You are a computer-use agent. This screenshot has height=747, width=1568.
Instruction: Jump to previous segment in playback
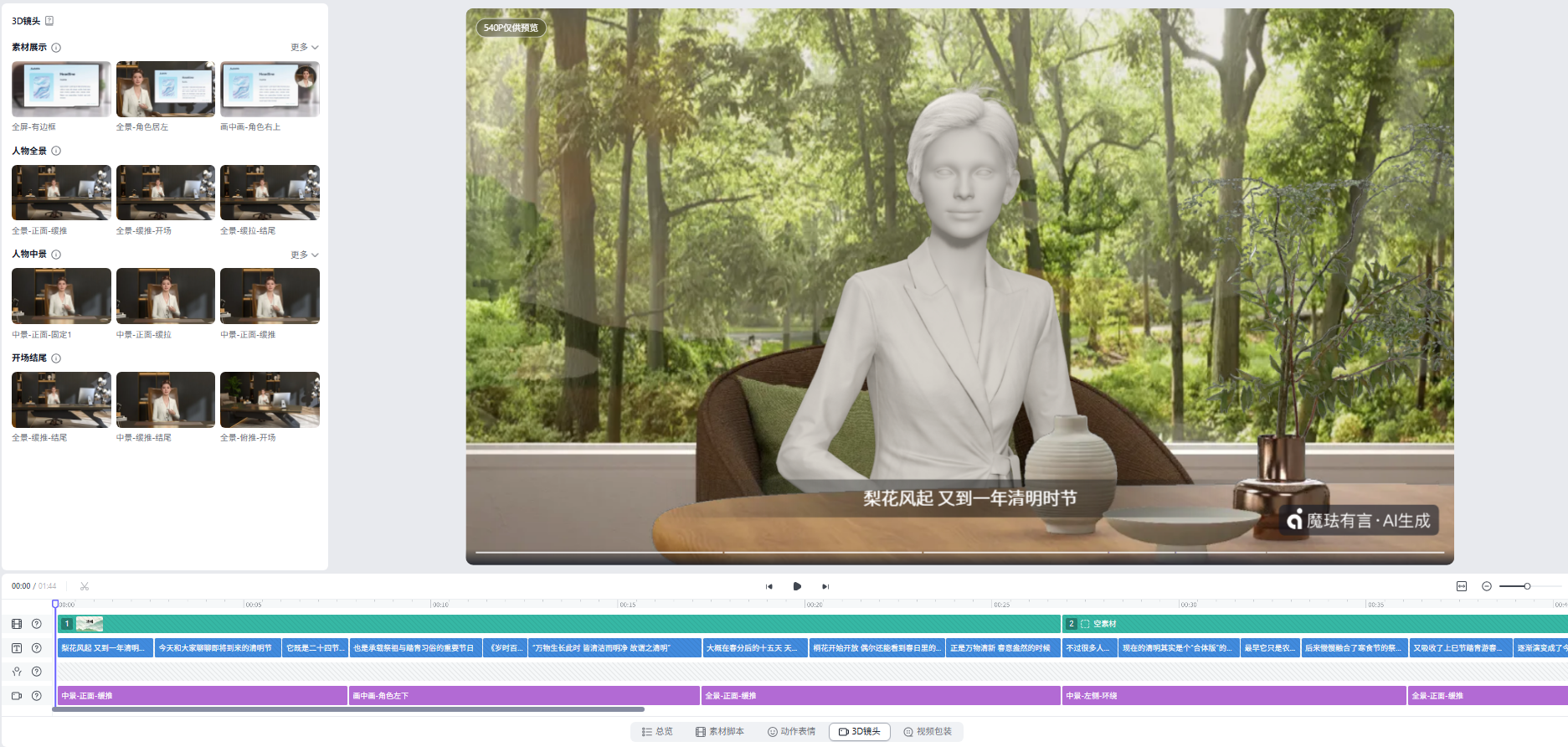pos(769,586)
